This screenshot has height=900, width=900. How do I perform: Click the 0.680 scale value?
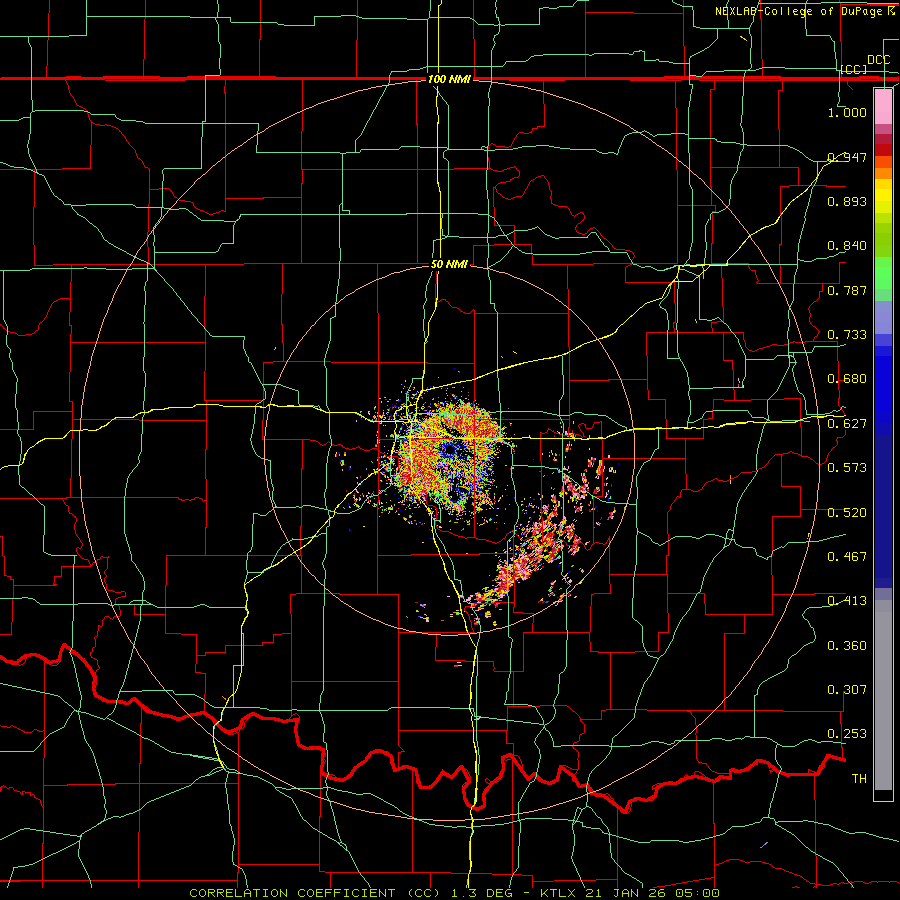tap(847, 379)
